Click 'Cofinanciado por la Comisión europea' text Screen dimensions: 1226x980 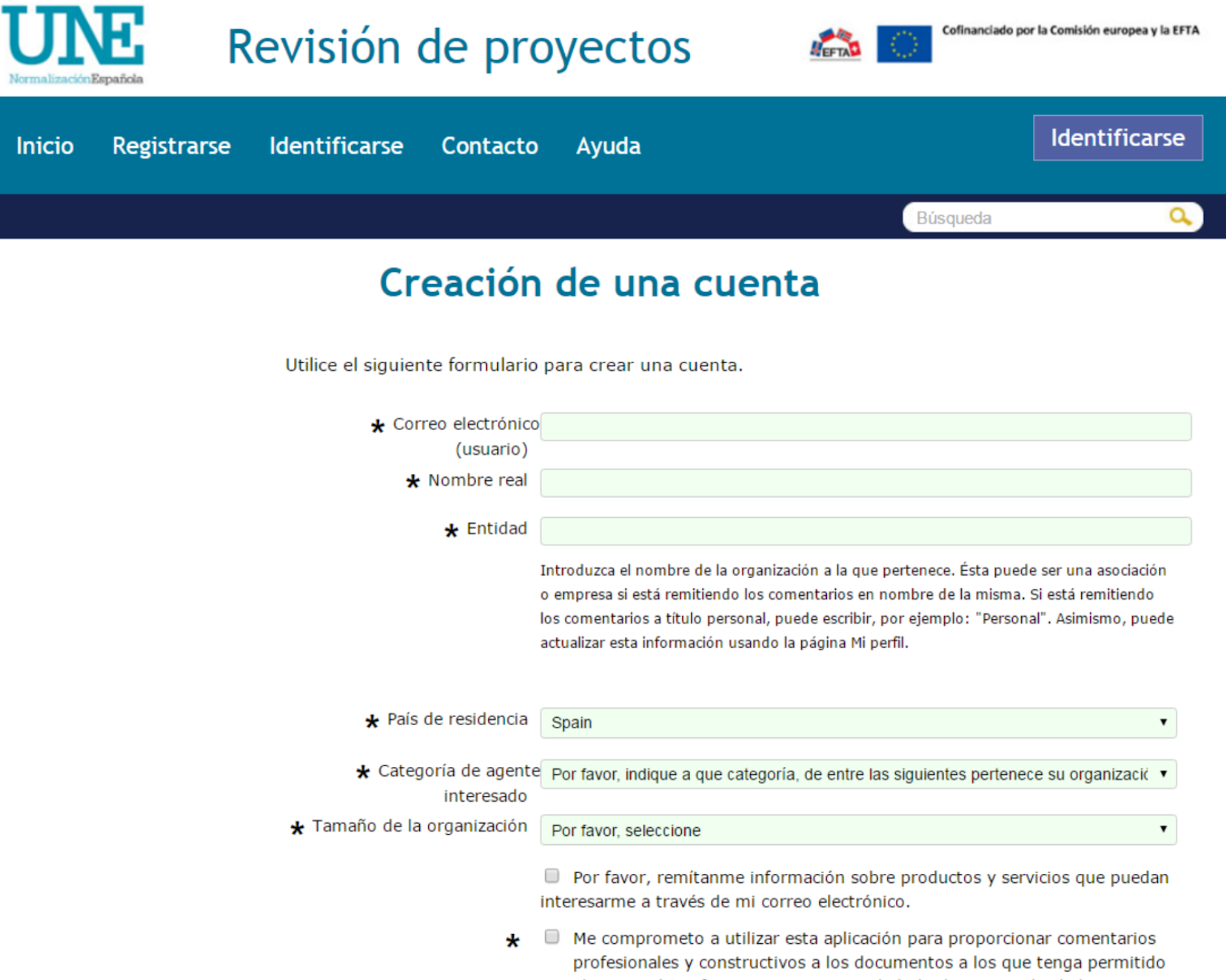point(1070,30)
